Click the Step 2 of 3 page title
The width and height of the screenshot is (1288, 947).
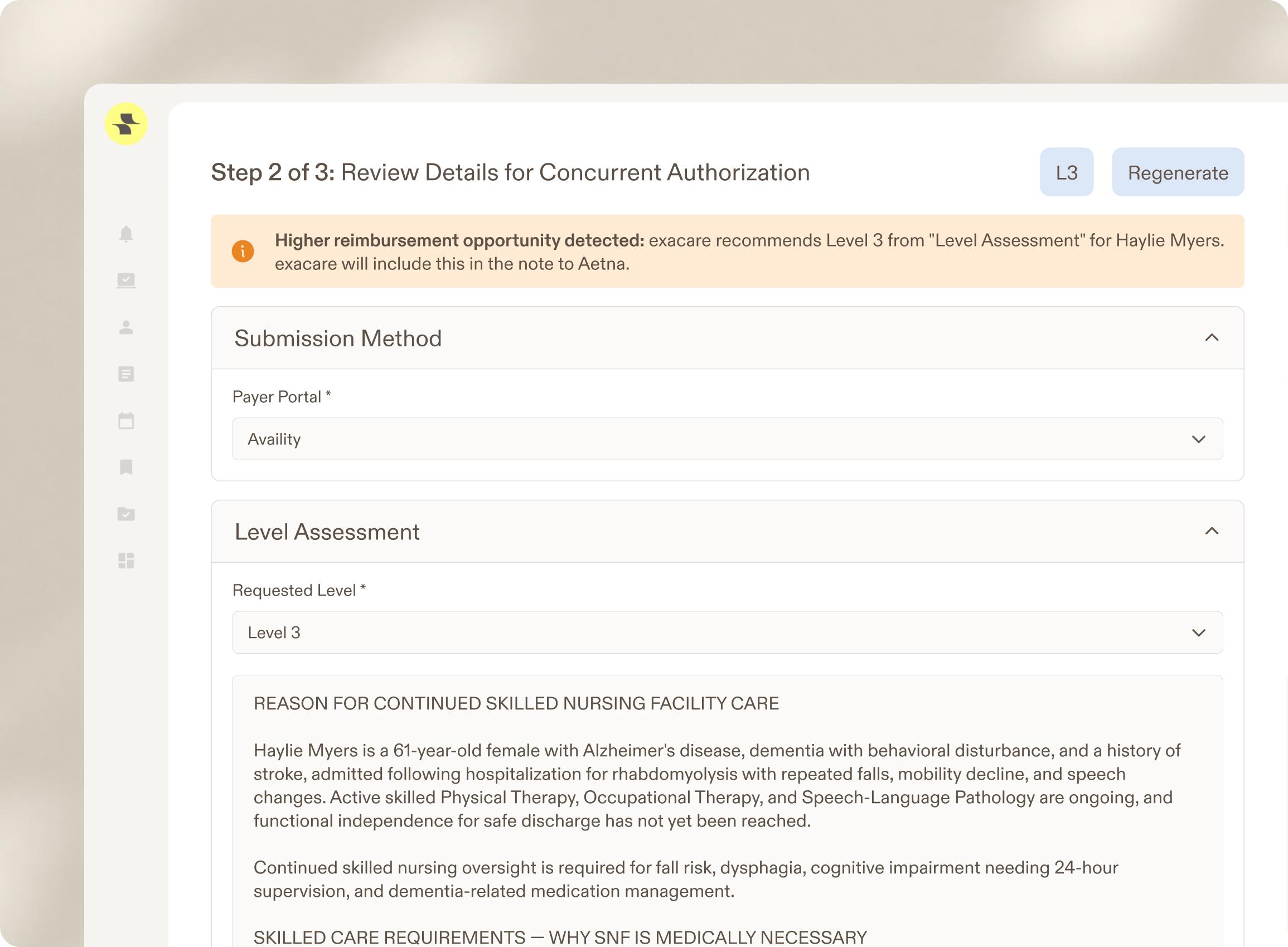point(511,172)
